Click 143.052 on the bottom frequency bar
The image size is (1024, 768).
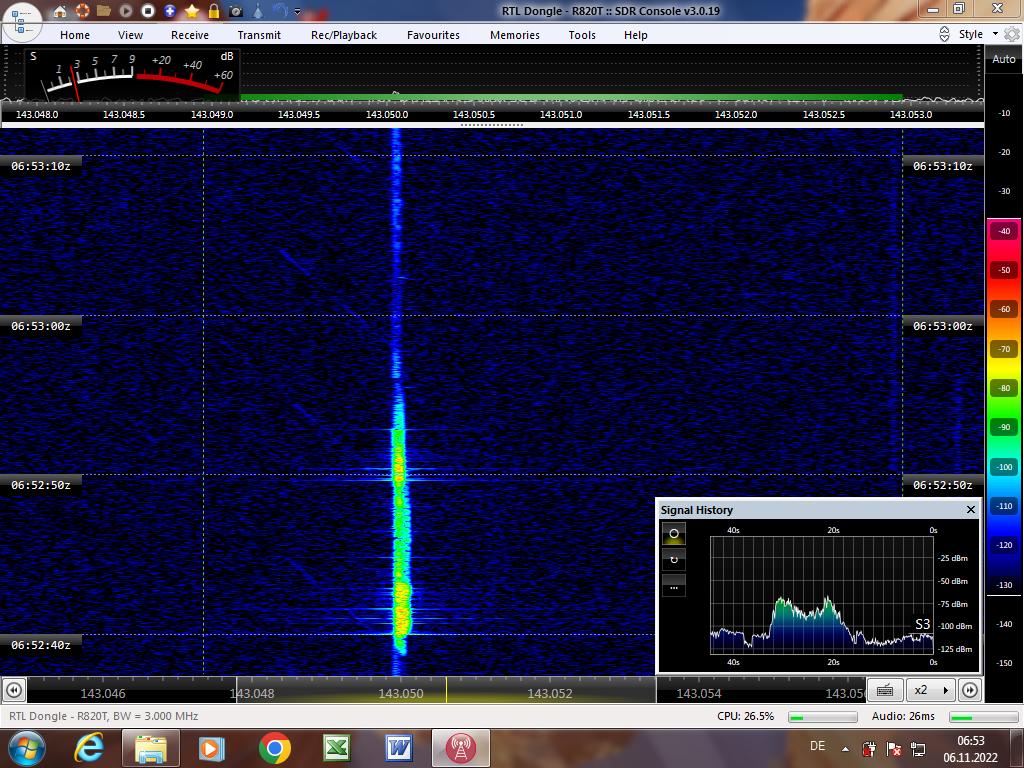(x=550, y=694)
